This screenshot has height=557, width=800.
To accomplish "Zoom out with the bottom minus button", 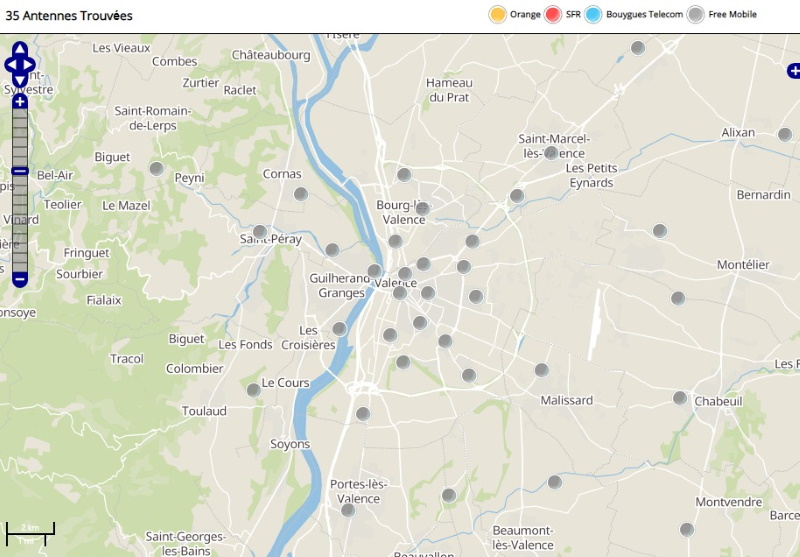I will (19, 278).
